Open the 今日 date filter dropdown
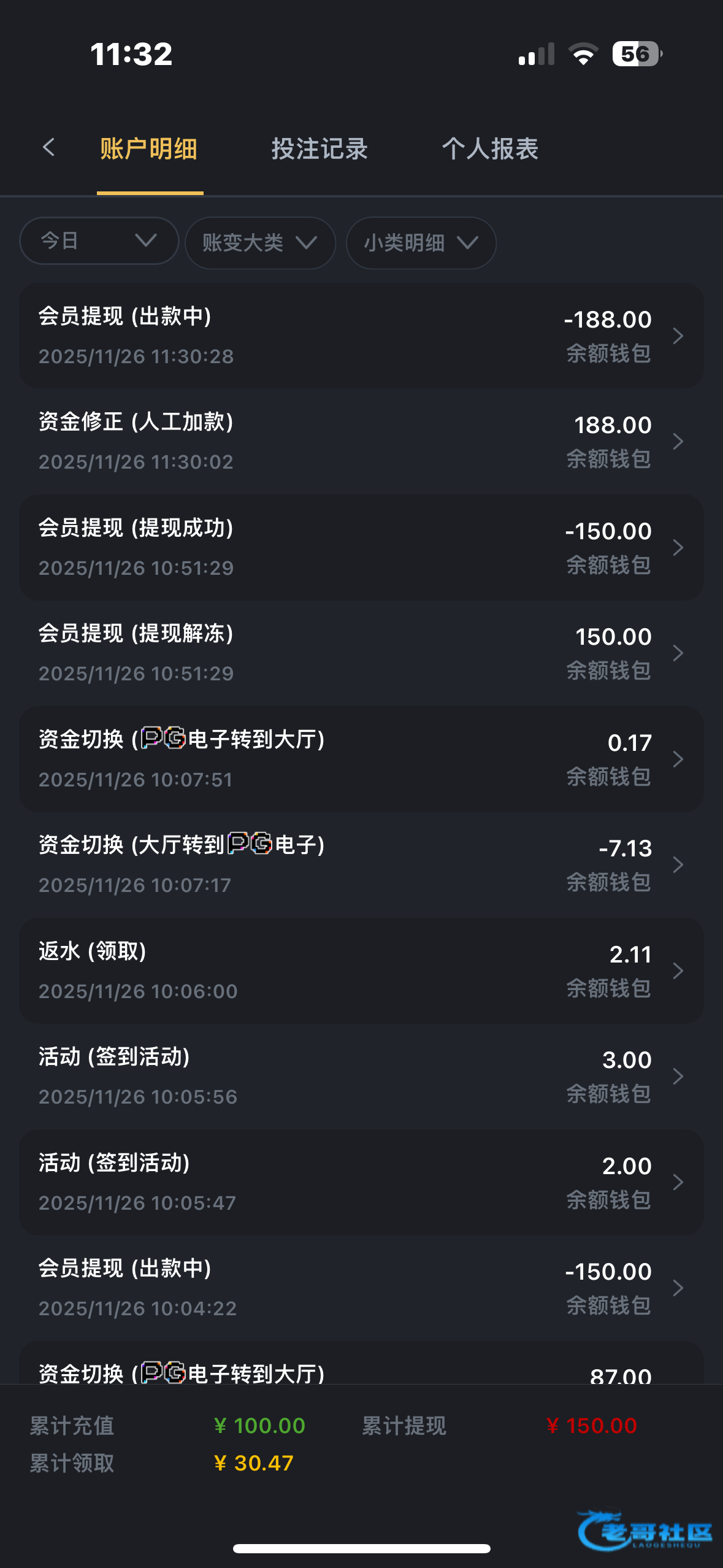 point(99,241)
